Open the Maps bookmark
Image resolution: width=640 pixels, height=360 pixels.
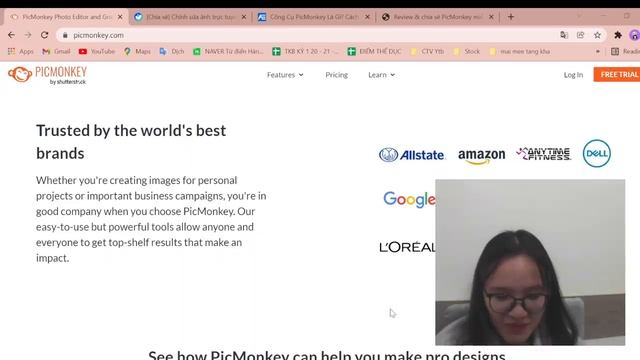(138, 51)
